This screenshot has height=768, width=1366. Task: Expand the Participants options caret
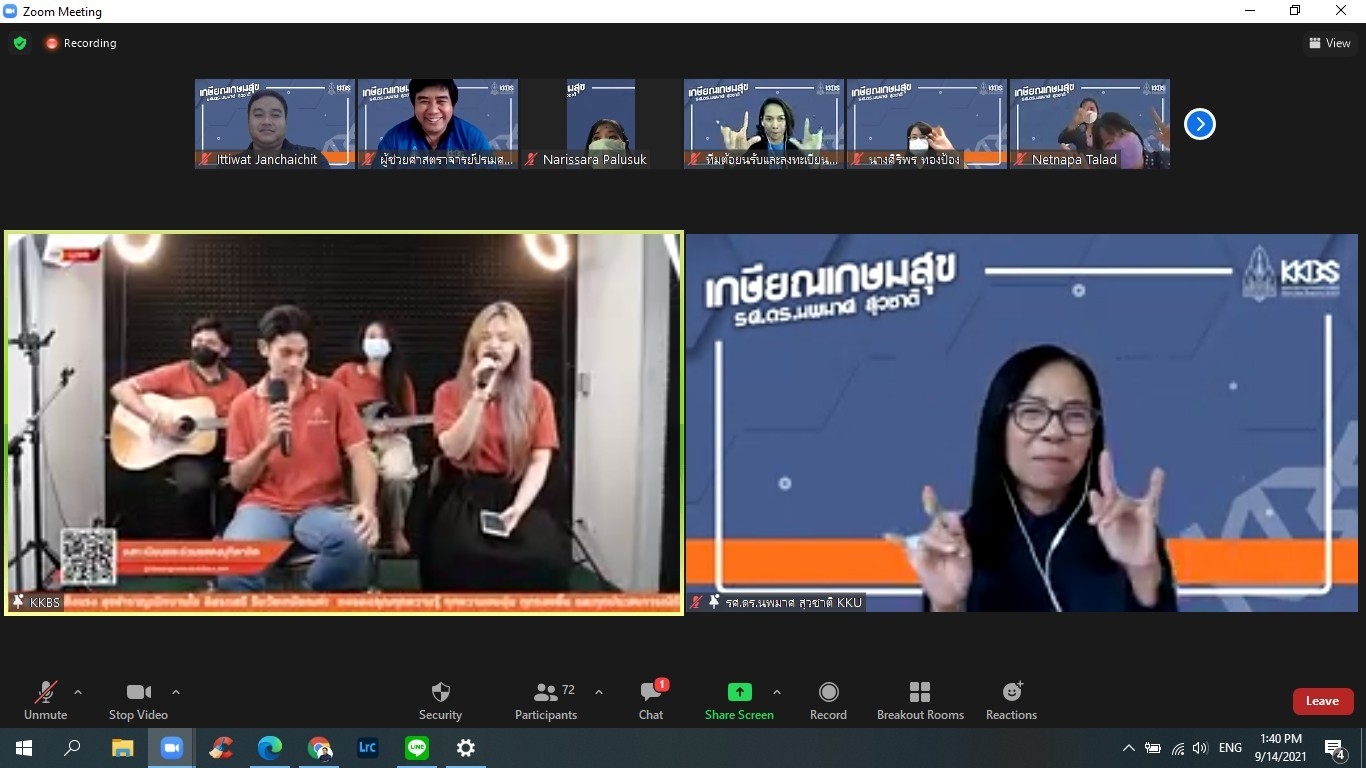click(x=599, y=692)
